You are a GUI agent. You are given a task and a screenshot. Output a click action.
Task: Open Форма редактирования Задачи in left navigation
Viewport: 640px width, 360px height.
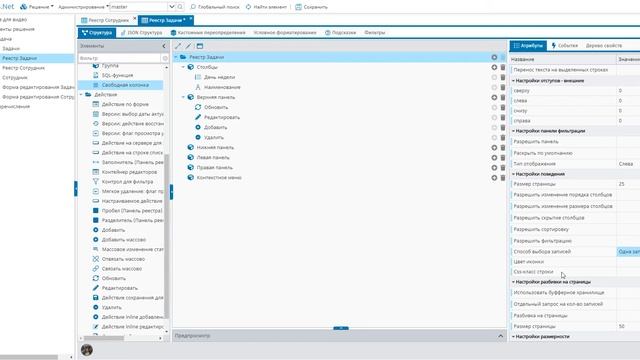pyautogui.click(x=38, y=87)
